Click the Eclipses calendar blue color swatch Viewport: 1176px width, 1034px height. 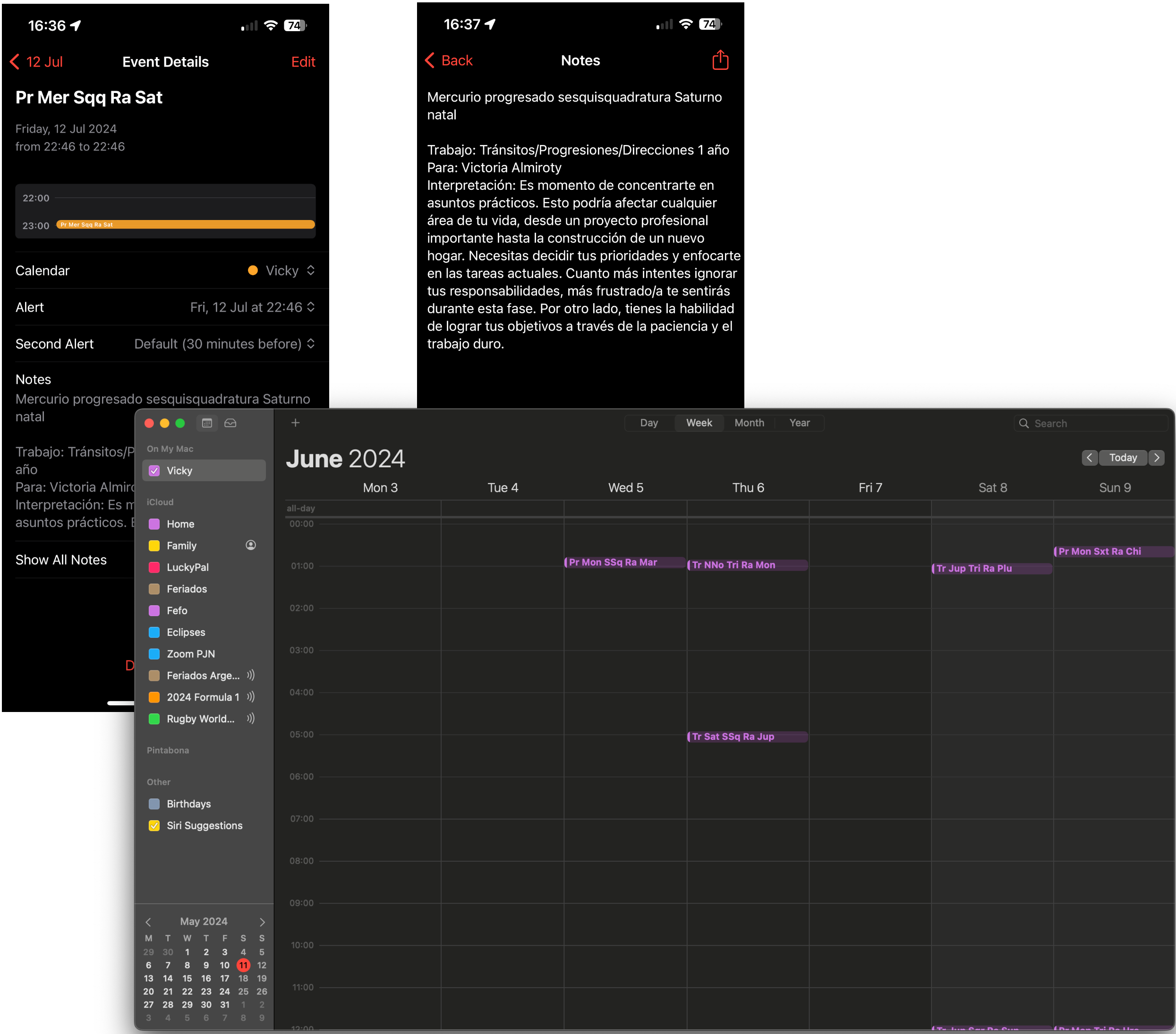(154, 632)
